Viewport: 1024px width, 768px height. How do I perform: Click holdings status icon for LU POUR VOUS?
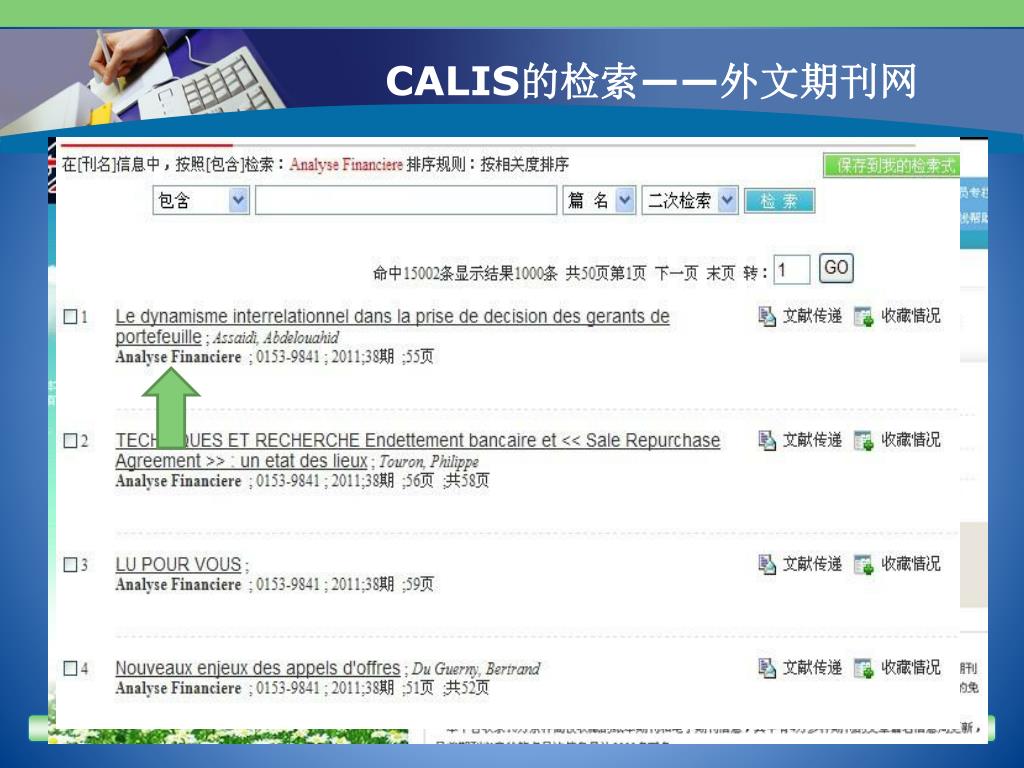click(863, 565)
